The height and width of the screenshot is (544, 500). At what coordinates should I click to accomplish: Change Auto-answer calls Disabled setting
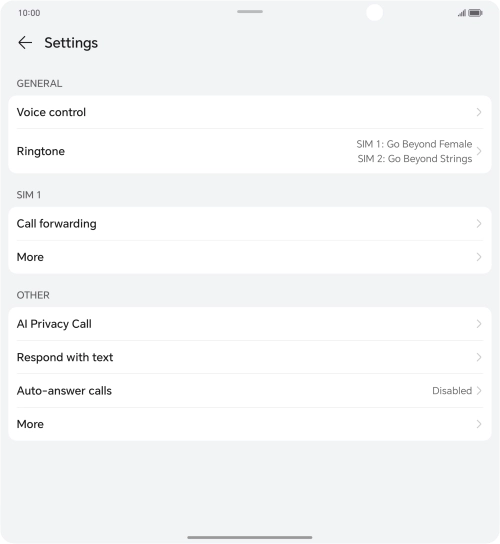pos(250,391)
